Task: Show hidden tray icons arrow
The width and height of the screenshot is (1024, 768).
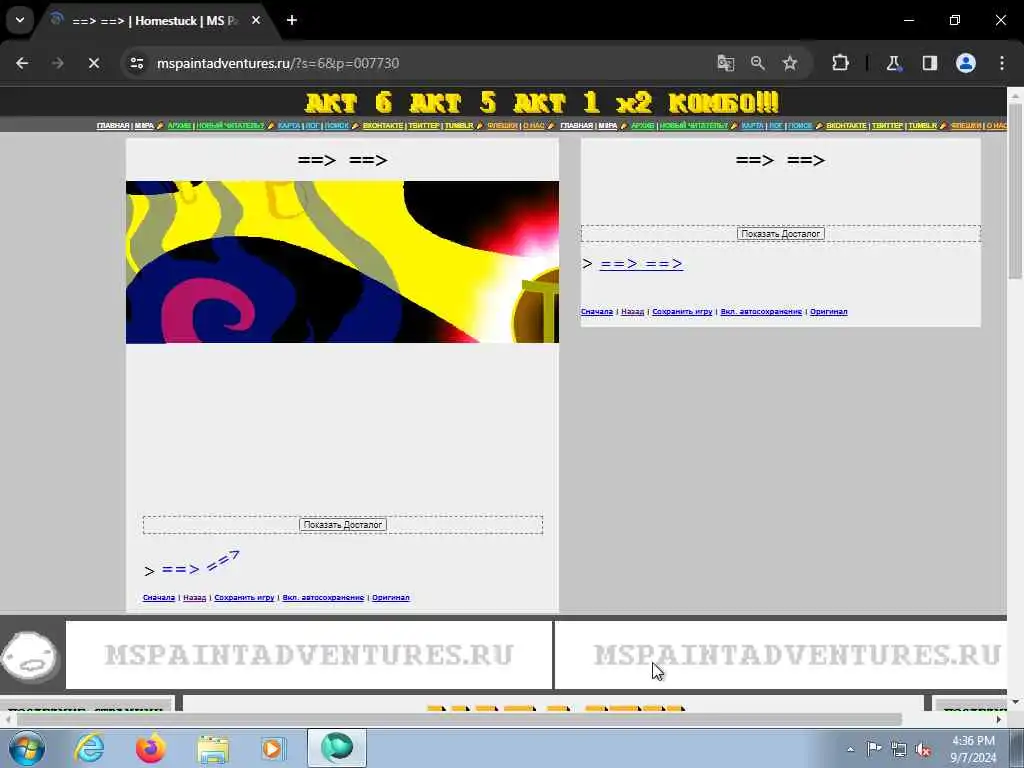Action: [x=850, y=749]
